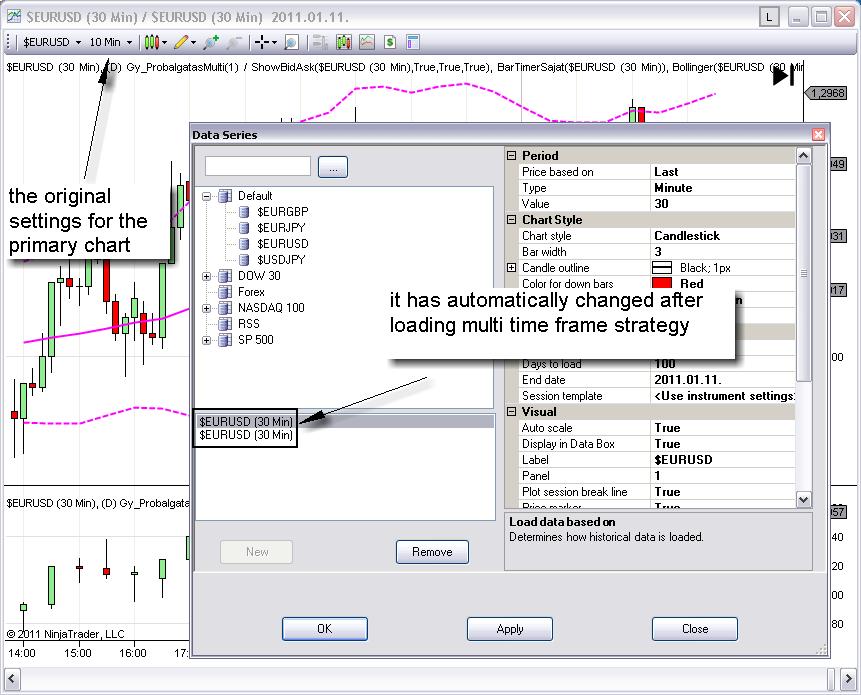Viewport: 861px width, 695px height.
Task: Click the $USDJPY instrument icon
Action: pyautogui.click(x=245, y=260)
